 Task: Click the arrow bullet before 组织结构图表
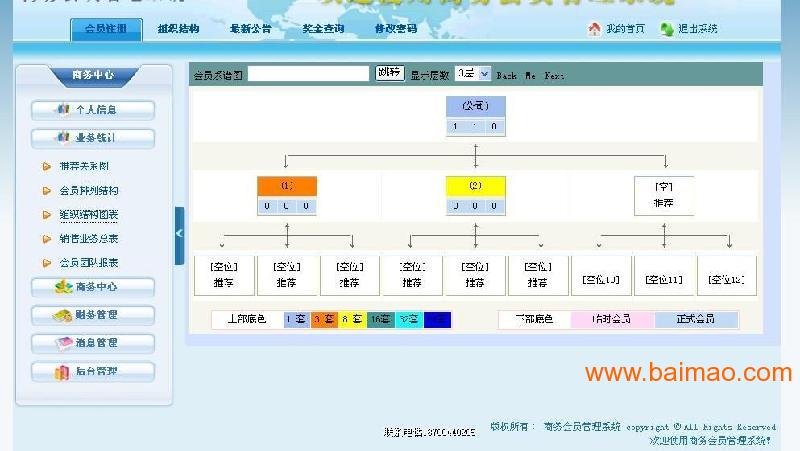click(x=47, y=215)
